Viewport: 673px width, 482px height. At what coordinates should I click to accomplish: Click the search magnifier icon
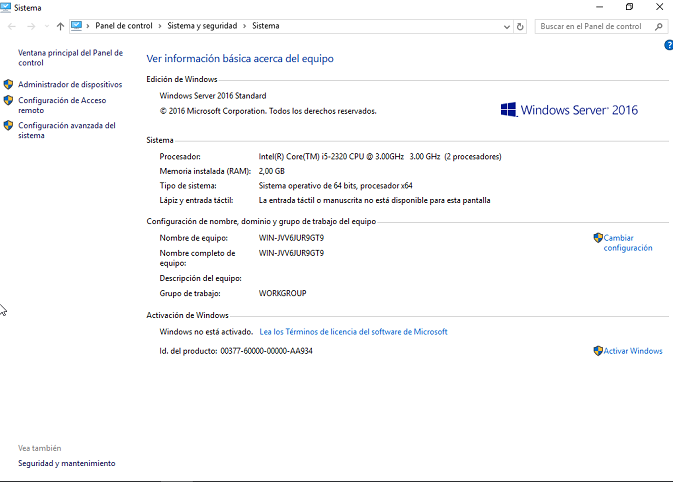tap(659, 27)
